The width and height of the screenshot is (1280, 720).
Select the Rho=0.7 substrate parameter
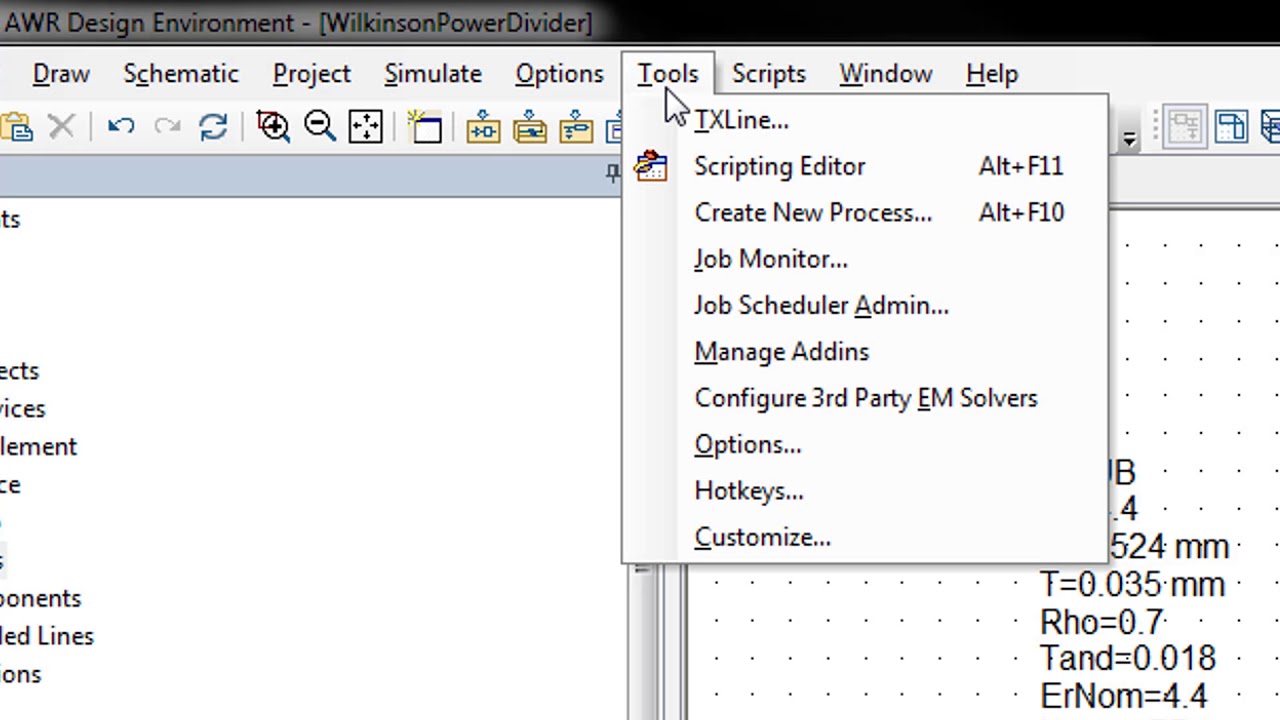(x=1101, y=622)
